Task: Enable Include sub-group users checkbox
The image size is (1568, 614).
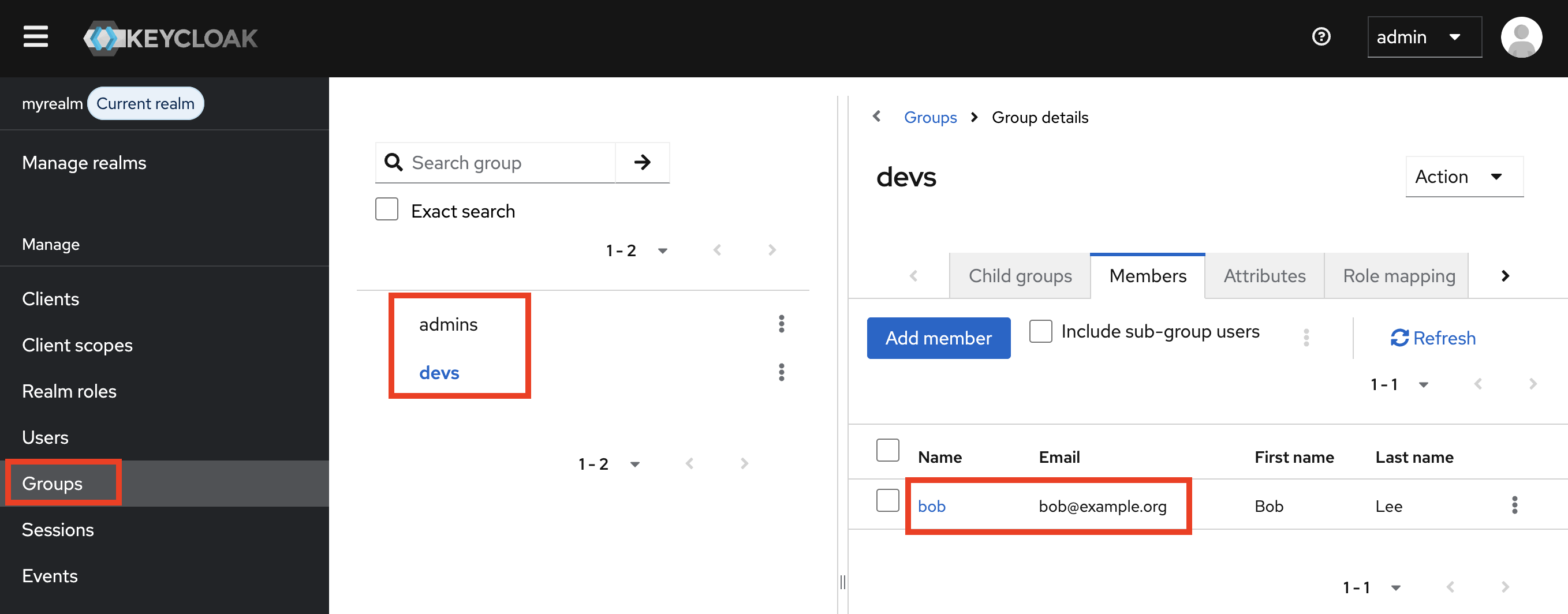Action: [x=1040, y=332]
